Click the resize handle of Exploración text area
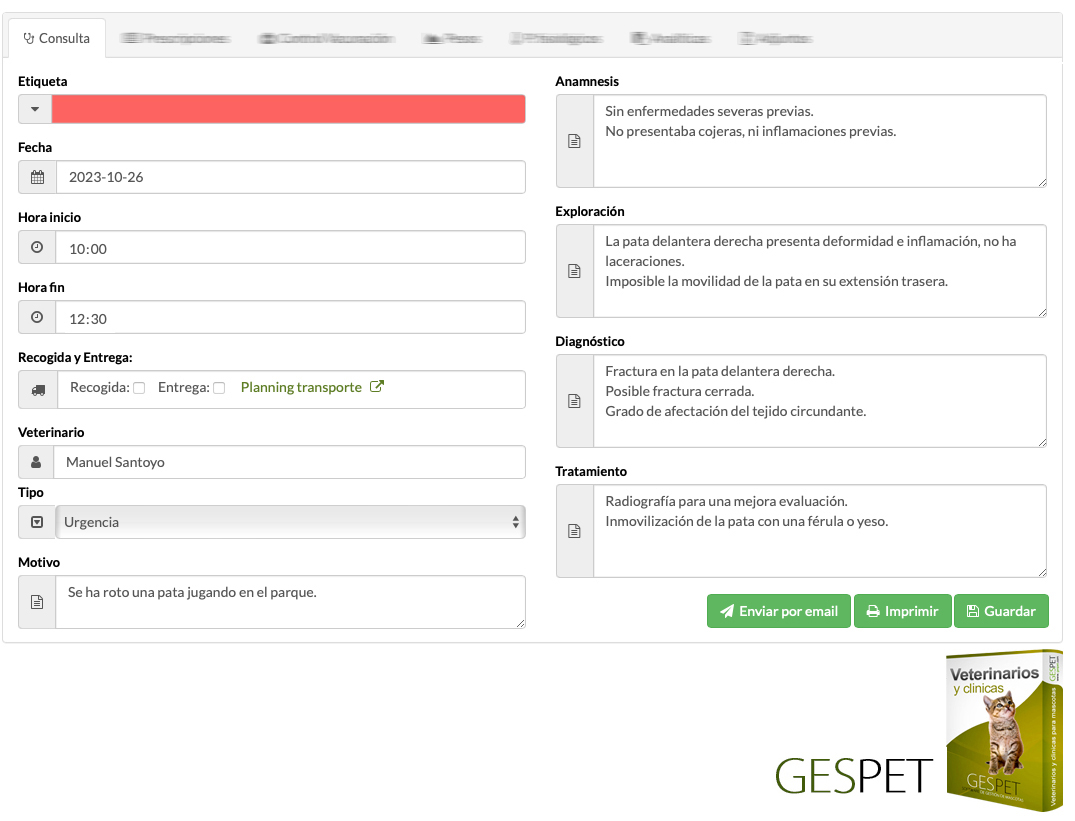Viewport: 1075px width, 821px height. [1042, 313]
